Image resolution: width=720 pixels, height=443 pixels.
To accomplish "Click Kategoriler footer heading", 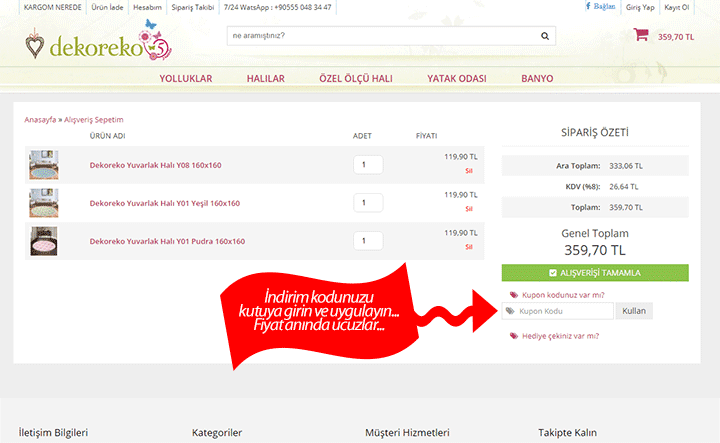I will coord(217,432).
